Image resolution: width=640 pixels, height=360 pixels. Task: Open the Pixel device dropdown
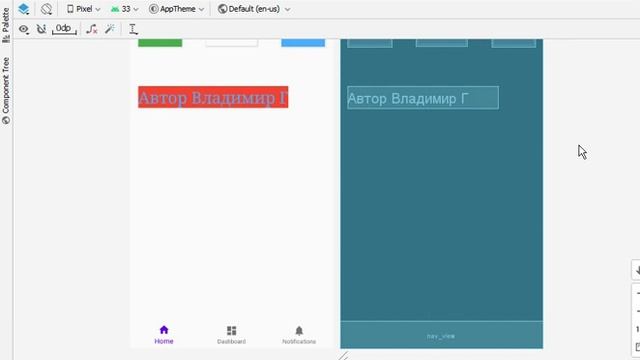[x=83, y=9]
